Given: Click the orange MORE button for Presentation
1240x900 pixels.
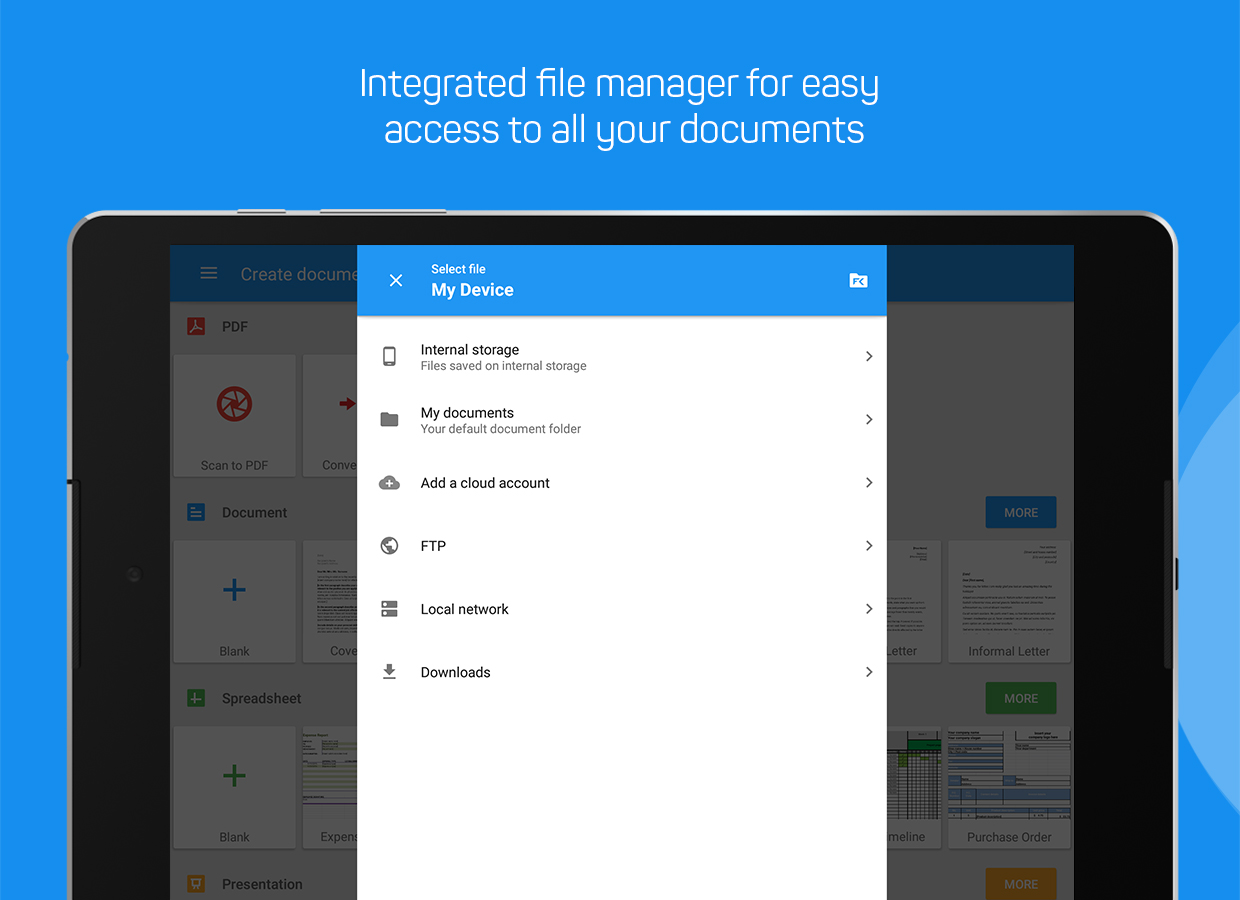Looking at the screenshot, I should coord(1020,884).
